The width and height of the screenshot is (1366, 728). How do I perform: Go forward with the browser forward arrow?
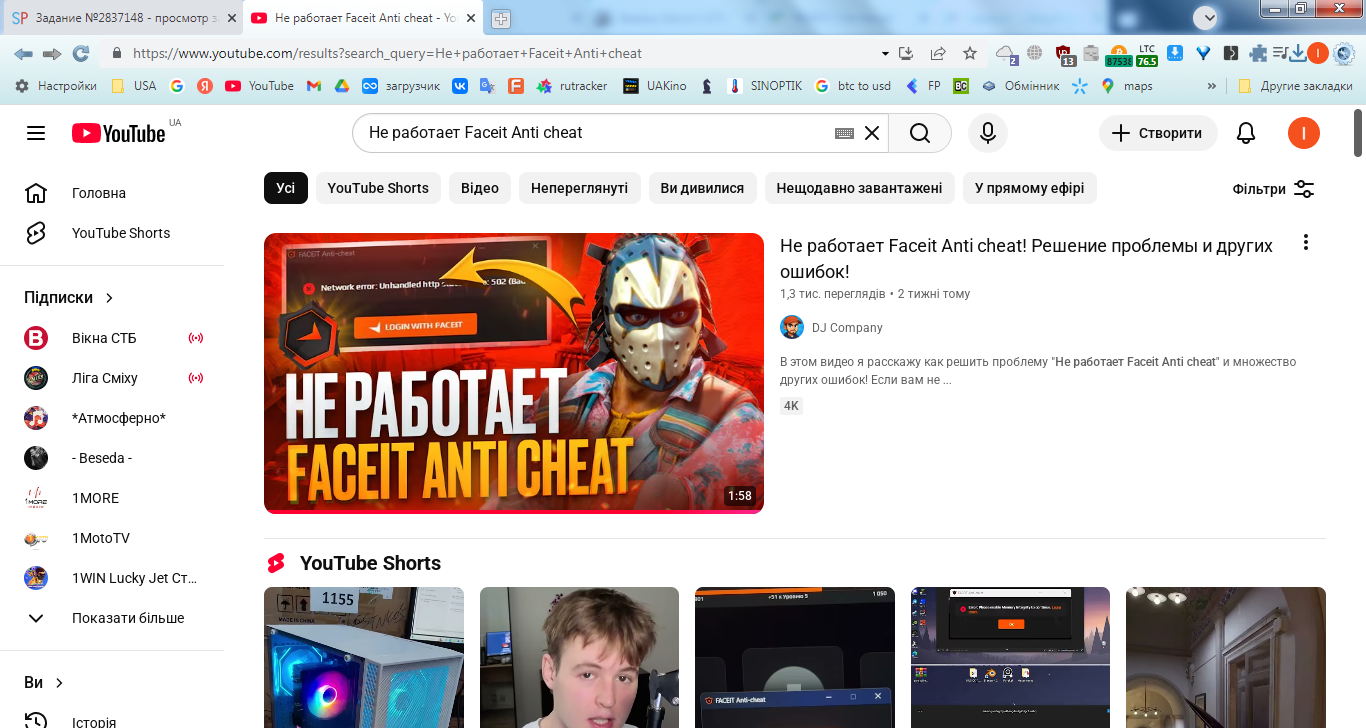(52, 53)
